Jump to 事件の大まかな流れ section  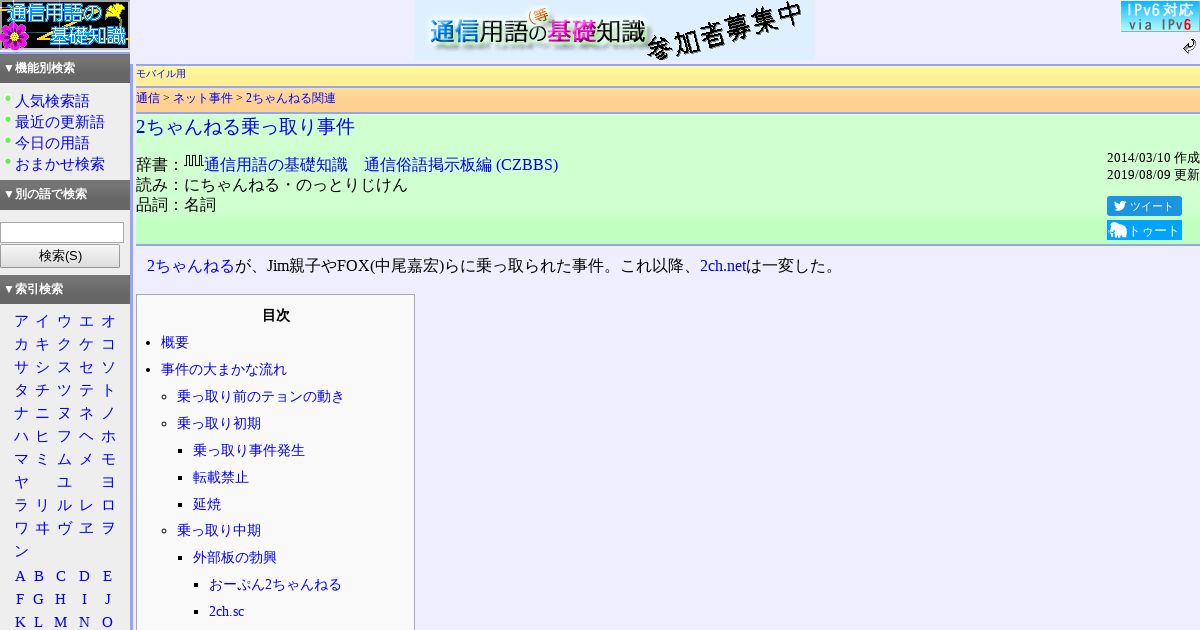tap(224, 369)
